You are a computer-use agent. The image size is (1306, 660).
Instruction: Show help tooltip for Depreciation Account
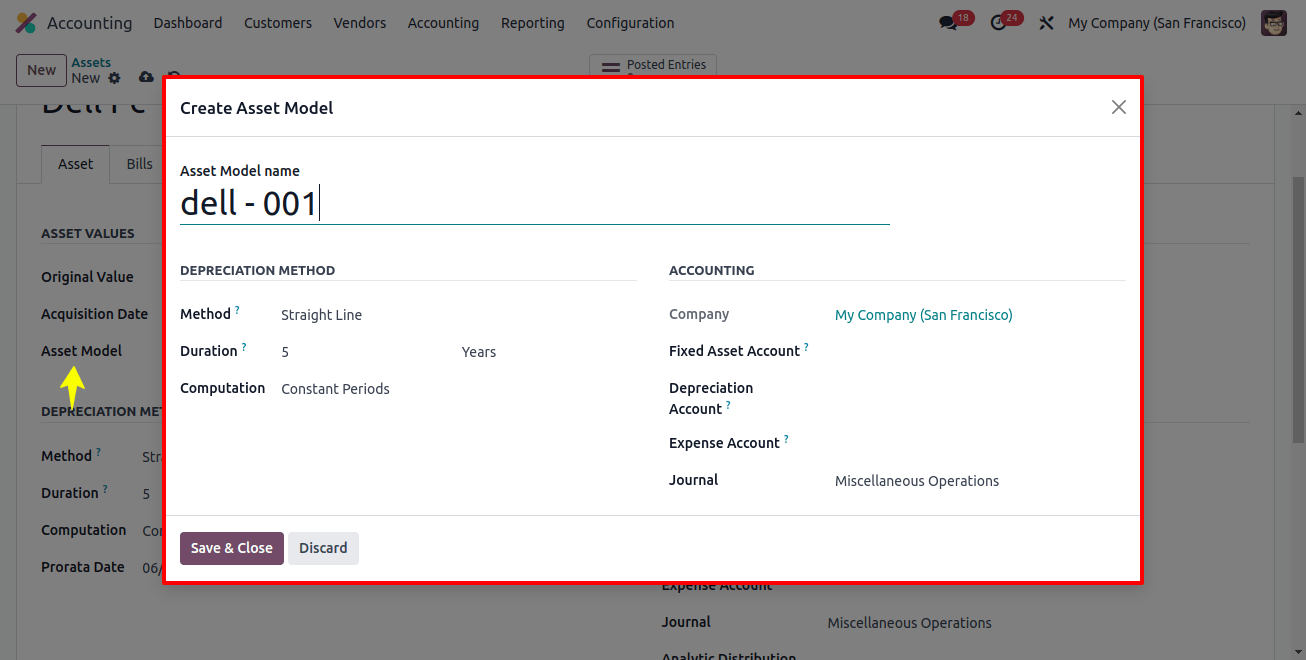pos(728,406)
